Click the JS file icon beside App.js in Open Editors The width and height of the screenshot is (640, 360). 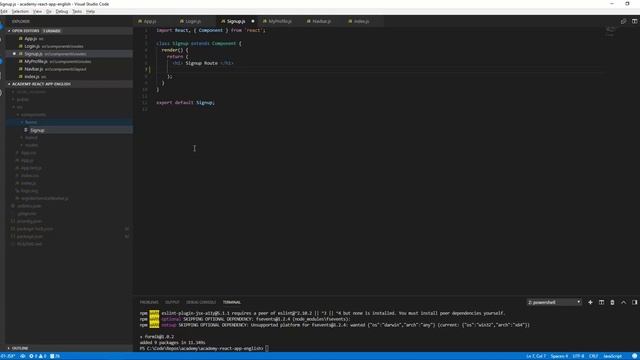(x=21, y=39)
